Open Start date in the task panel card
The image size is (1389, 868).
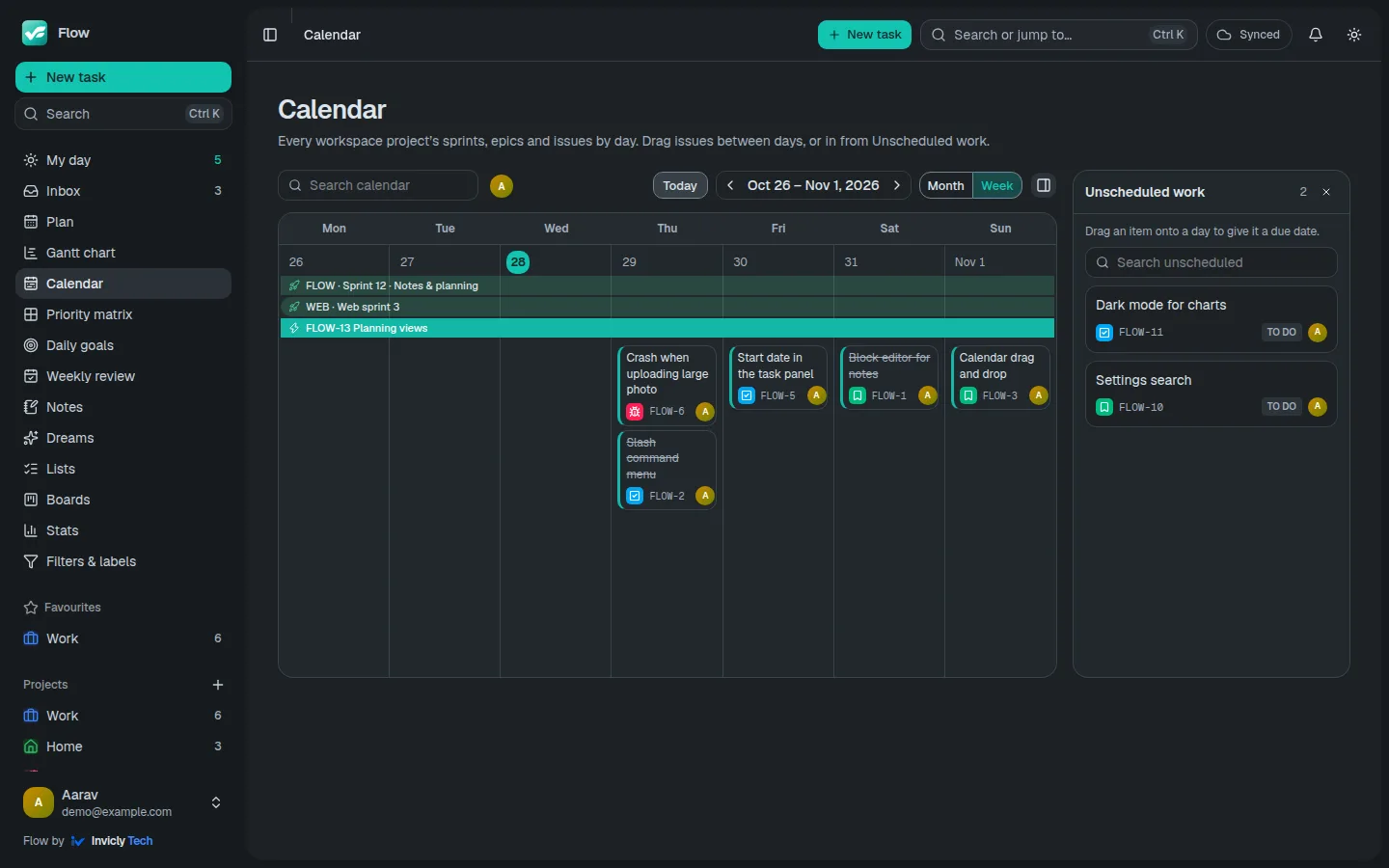click(x=777, y=377)
